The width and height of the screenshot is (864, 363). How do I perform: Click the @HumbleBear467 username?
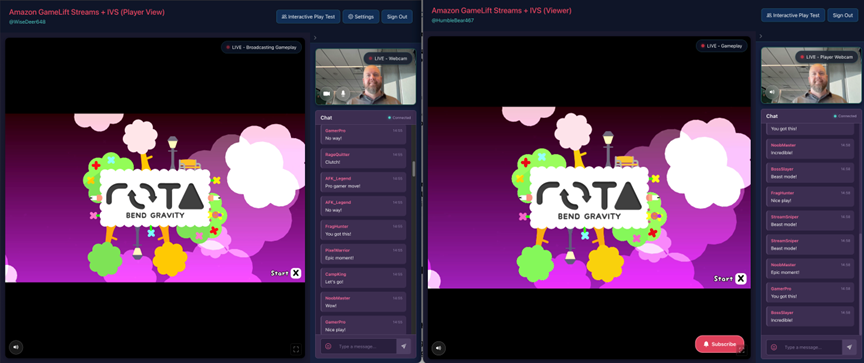pos(452,20)
